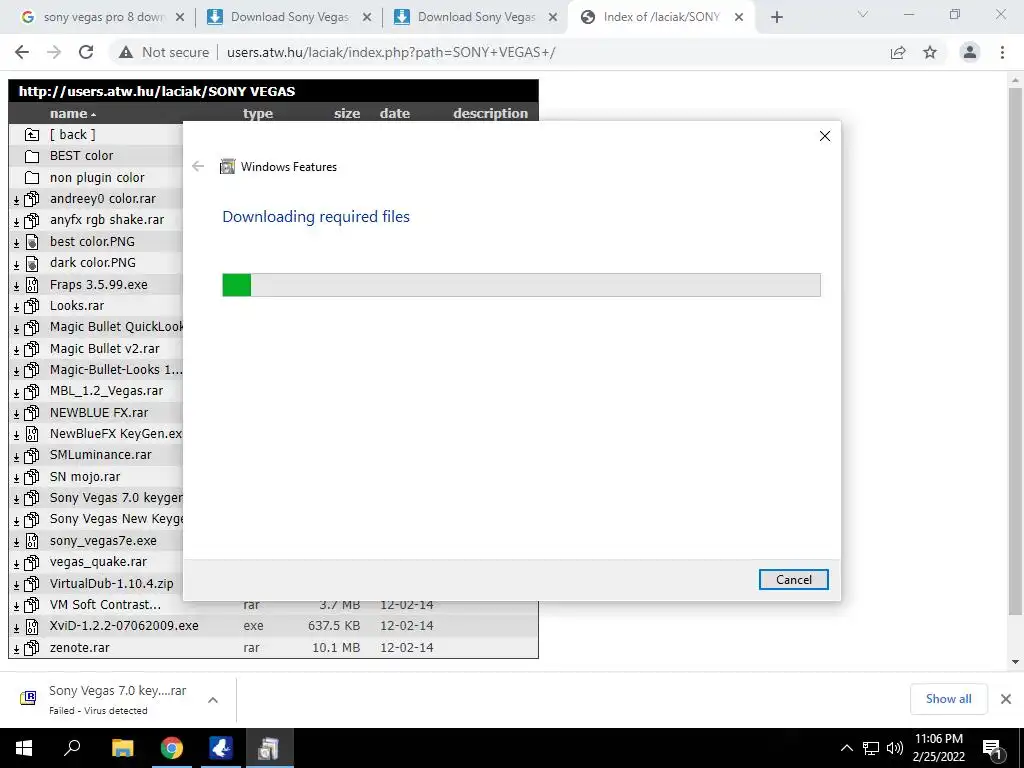The image size is (1024, 768).
Task: Close the Index of /laciak/SONY tab
Action: point(739,18)
